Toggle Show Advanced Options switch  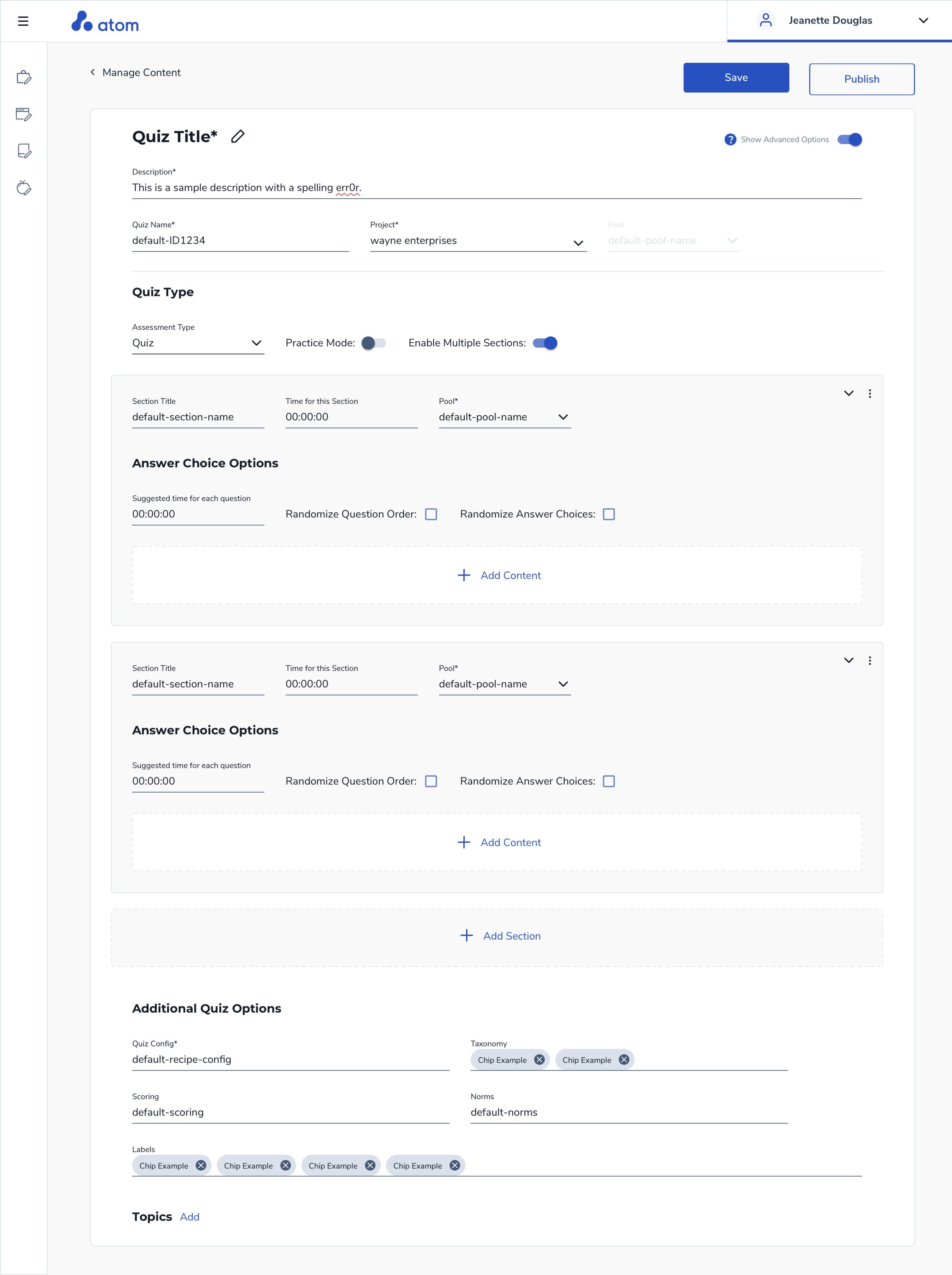(850, 139)
